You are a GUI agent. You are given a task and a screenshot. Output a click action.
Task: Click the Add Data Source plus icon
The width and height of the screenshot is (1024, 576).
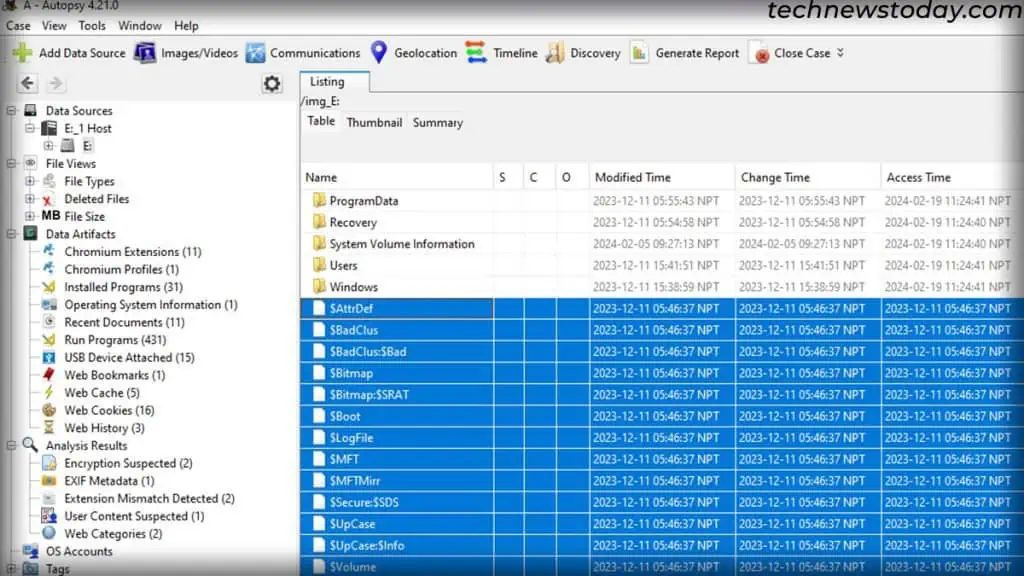click(22, 53)
